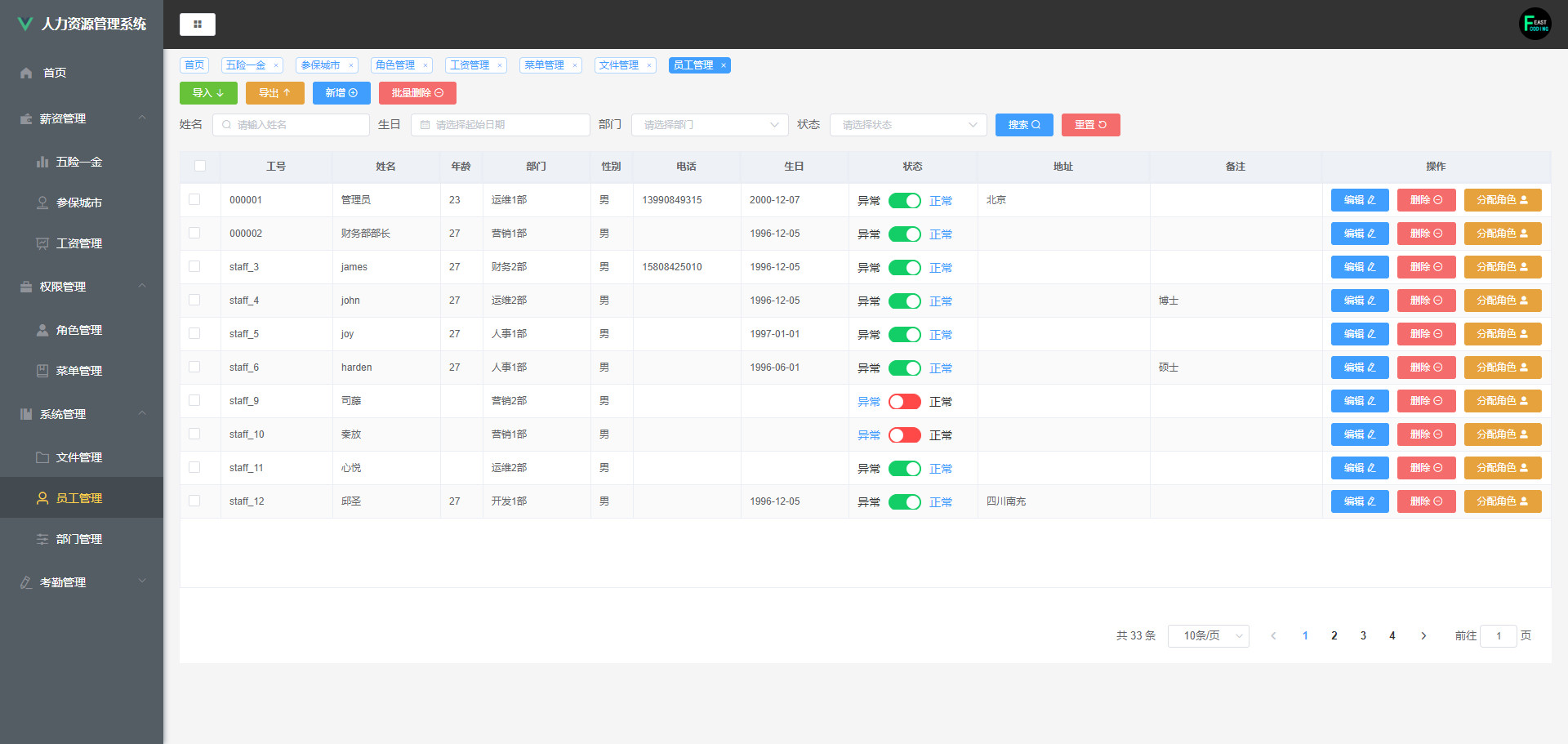This screenshot has height=744, width=1568.
Task: Click the sidebar collapse grid icon
Action: click(198, 25)
